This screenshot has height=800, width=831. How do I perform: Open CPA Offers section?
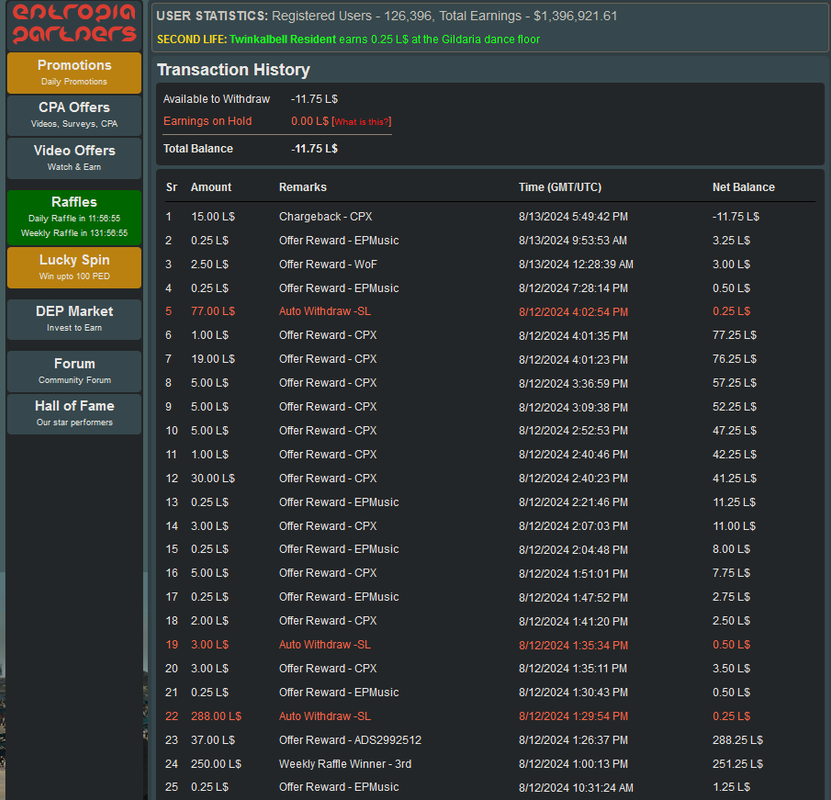click(x=74, y=115)
